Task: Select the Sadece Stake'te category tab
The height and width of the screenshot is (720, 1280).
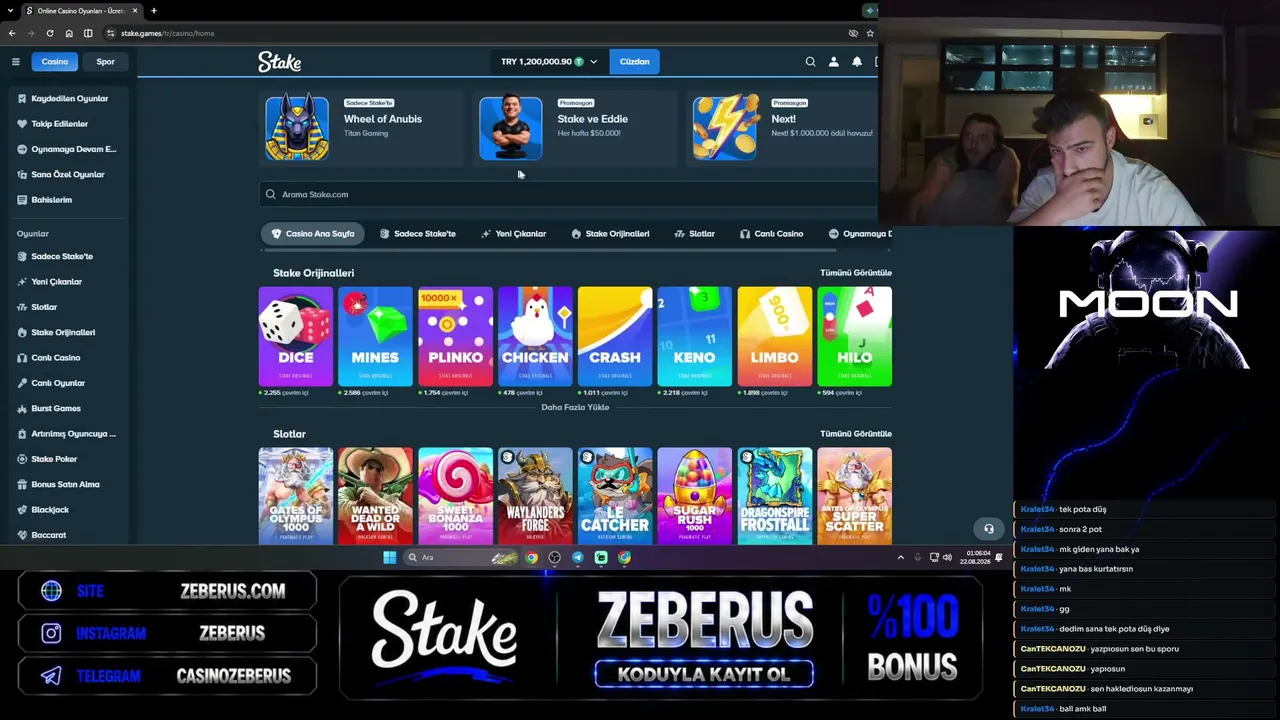Action: tap(417, 234)
